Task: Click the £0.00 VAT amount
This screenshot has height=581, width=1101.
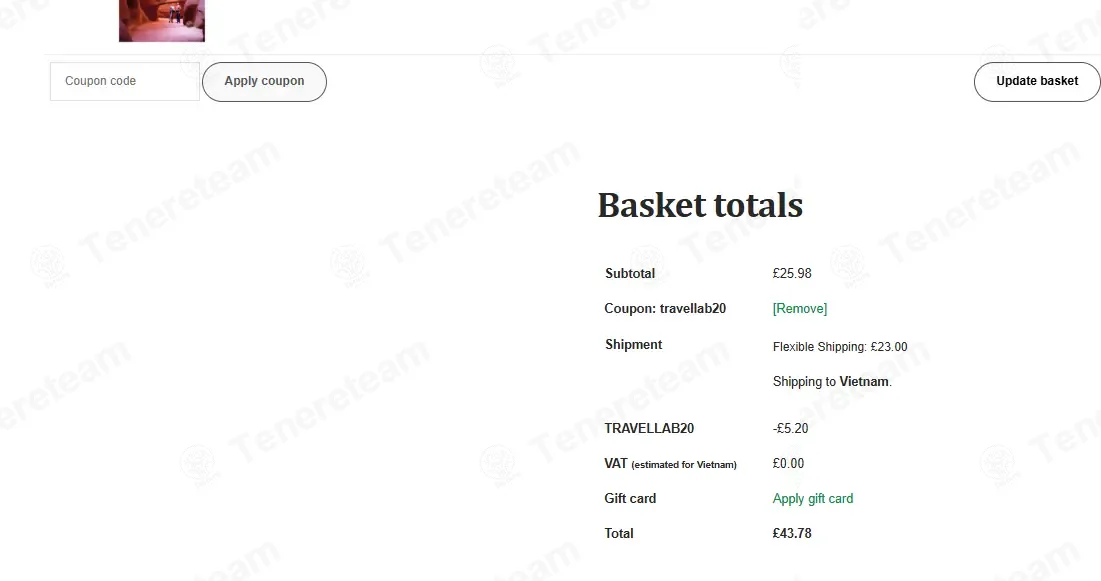Action: point(788,464)
